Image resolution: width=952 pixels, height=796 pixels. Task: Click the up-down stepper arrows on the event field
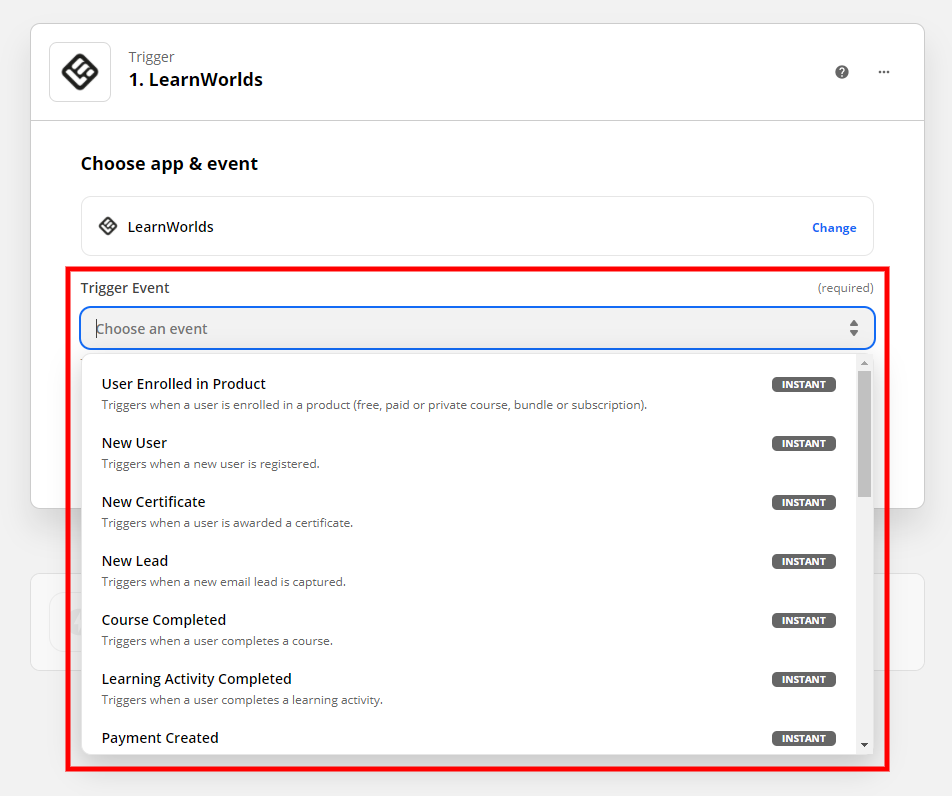[853, 328]
